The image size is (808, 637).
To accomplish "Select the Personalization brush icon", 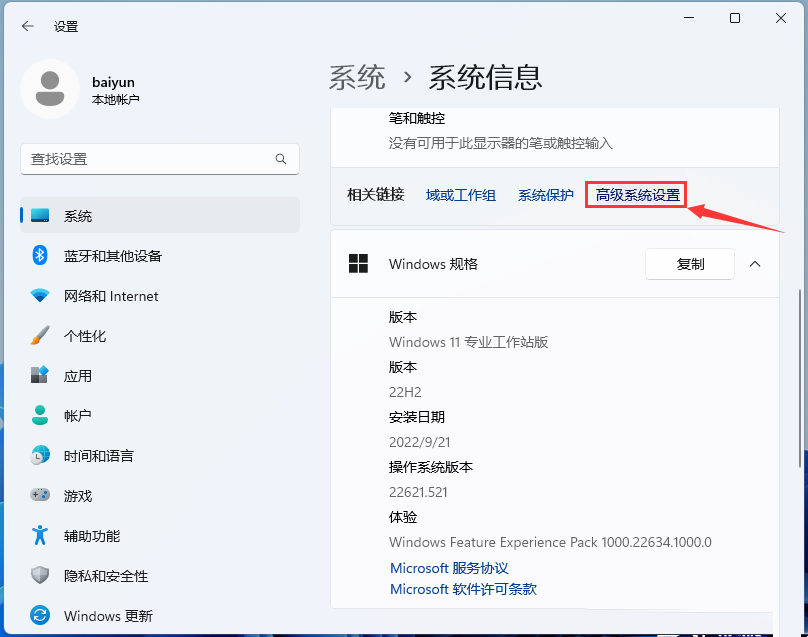I will tap(39, 335).
